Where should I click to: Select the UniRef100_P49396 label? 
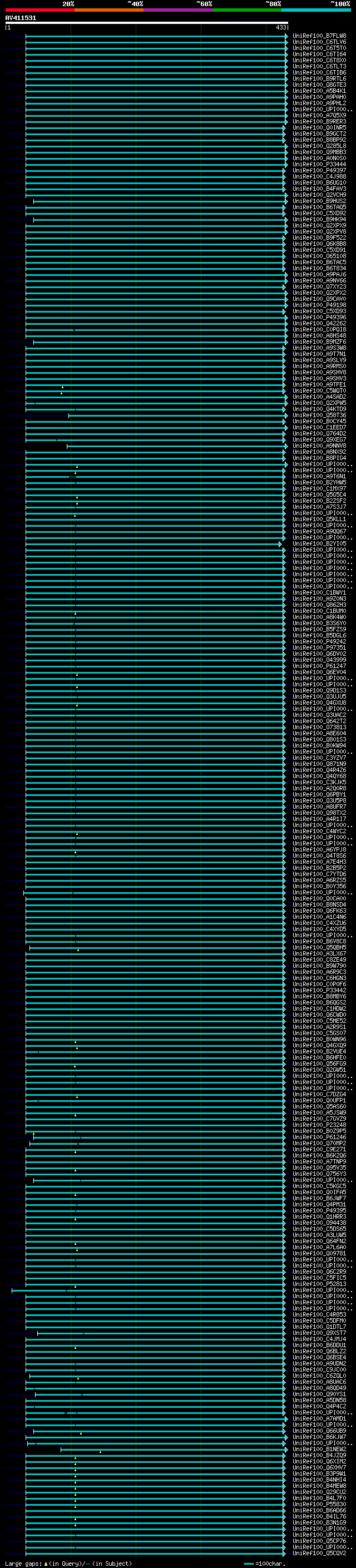tap(319, 317)
